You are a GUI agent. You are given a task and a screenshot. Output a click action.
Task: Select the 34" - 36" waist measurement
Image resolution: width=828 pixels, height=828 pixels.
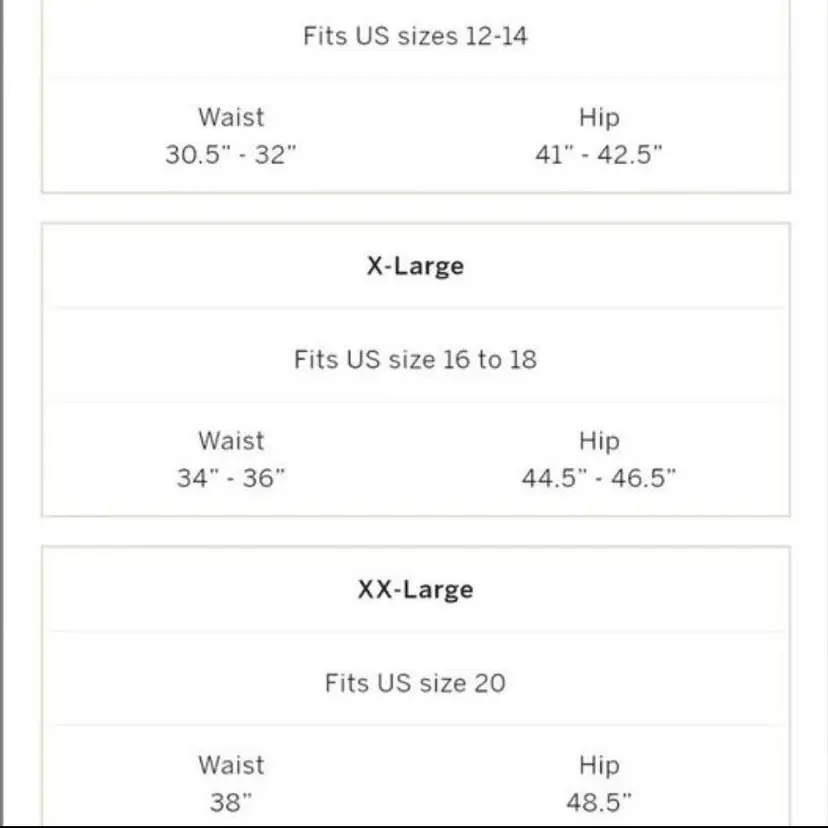pos(231,478)
